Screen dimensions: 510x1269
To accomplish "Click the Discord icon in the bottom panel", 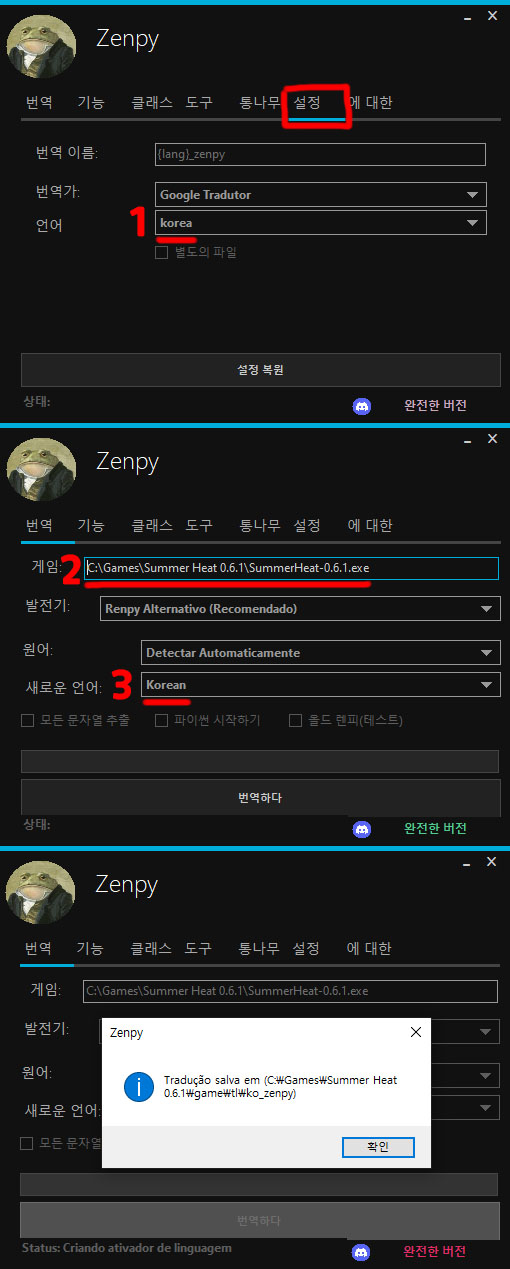I will (x=362, y=1252).
